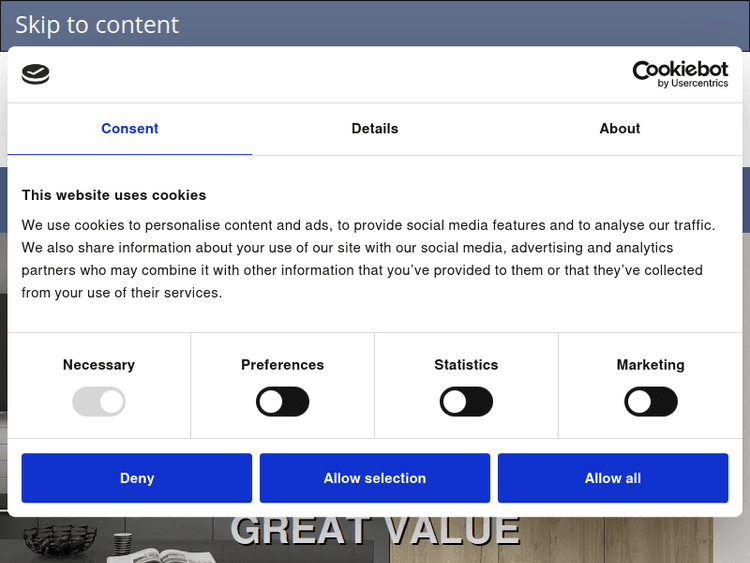Click the Cookiebot oval logo icon
This screenshot has width=750, height=563.
click(x=35, y=74)
